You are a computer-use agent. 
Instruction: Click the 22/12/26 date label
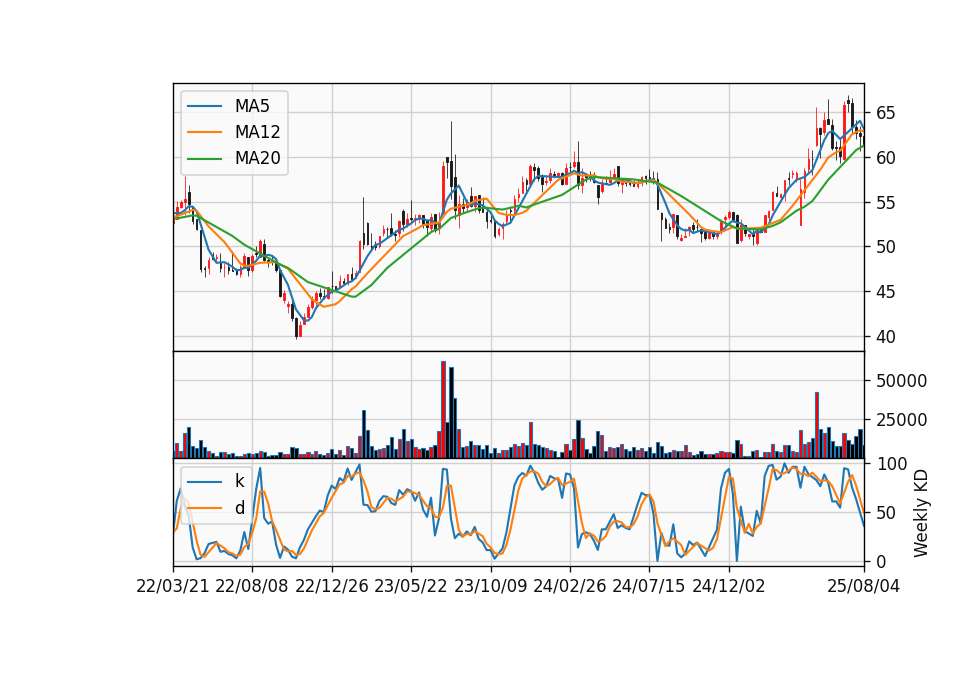click(332, 587)
